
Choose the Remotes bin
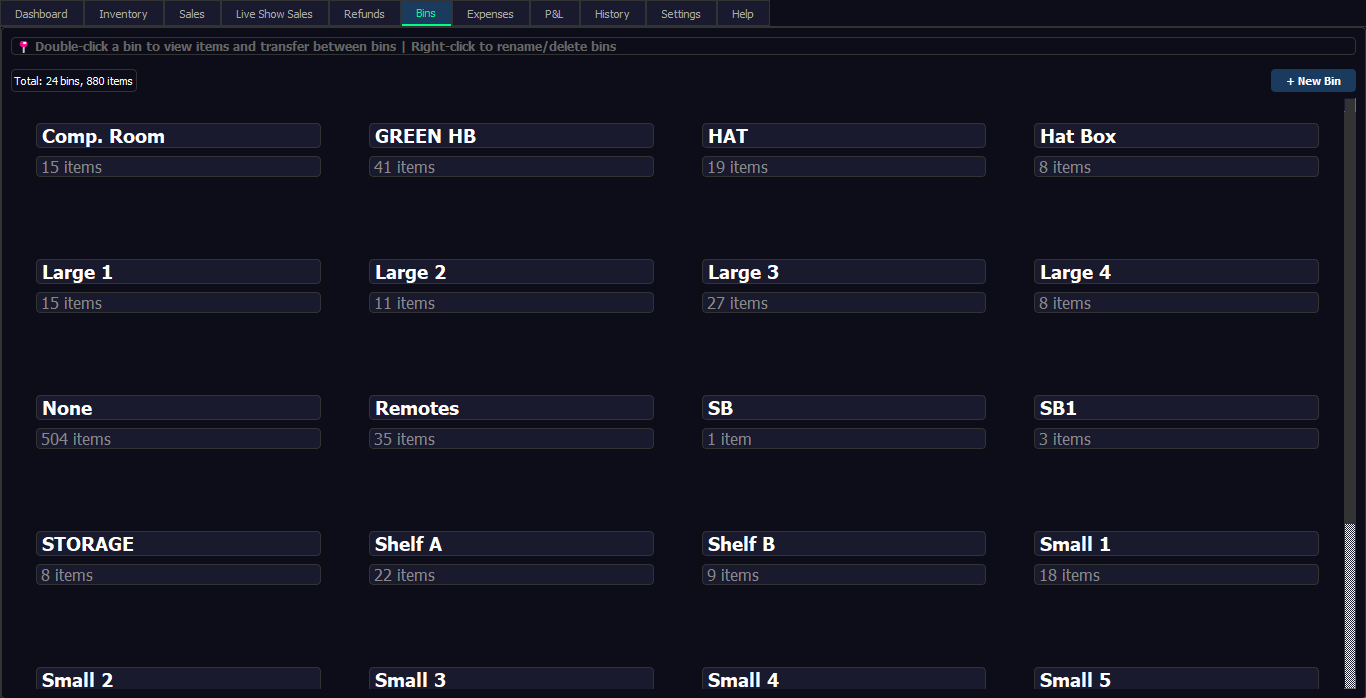coord(511,408)
